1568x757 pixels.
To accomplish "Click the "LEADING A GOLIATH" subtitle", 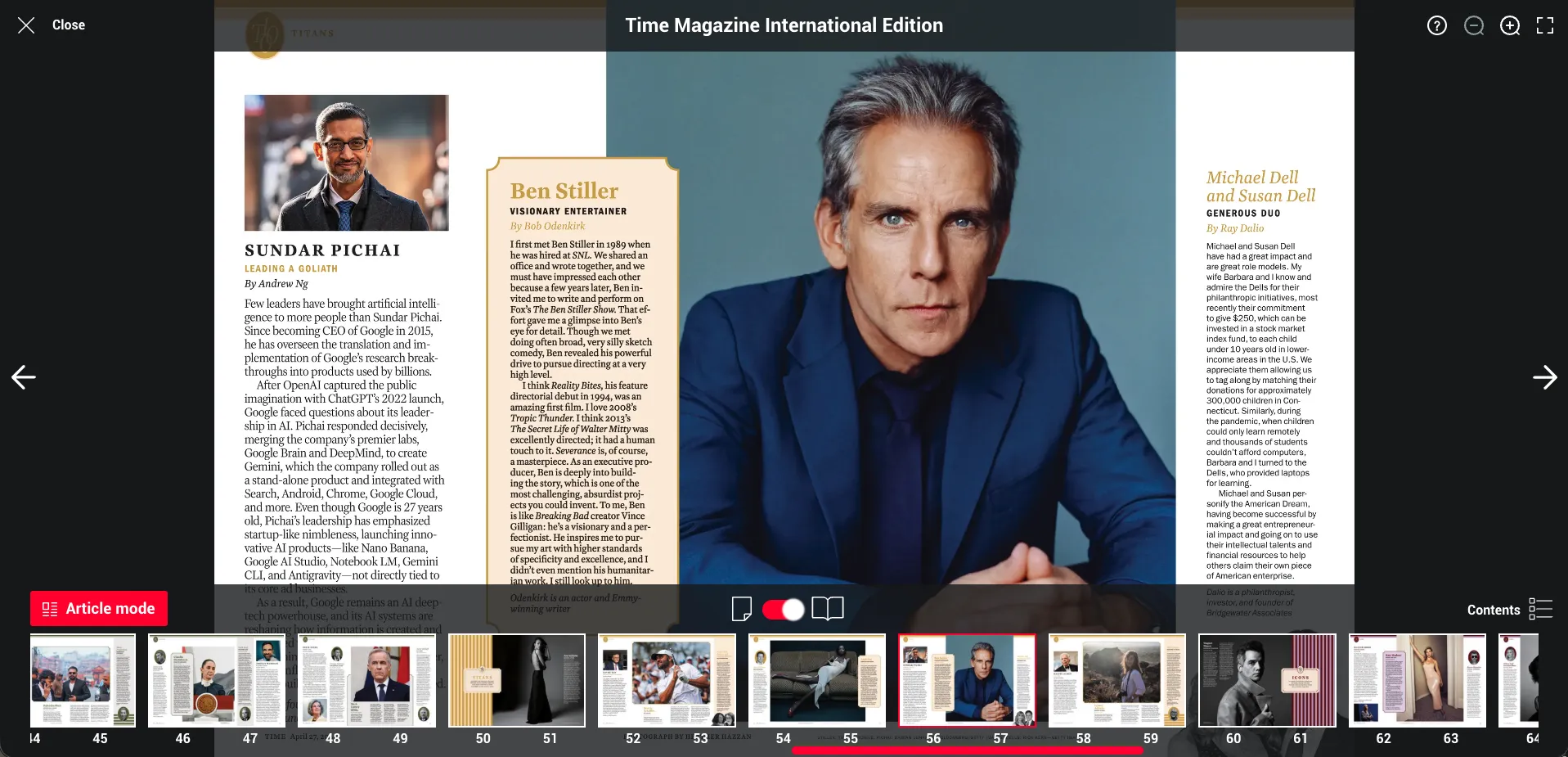I will (x=291, y=268).
